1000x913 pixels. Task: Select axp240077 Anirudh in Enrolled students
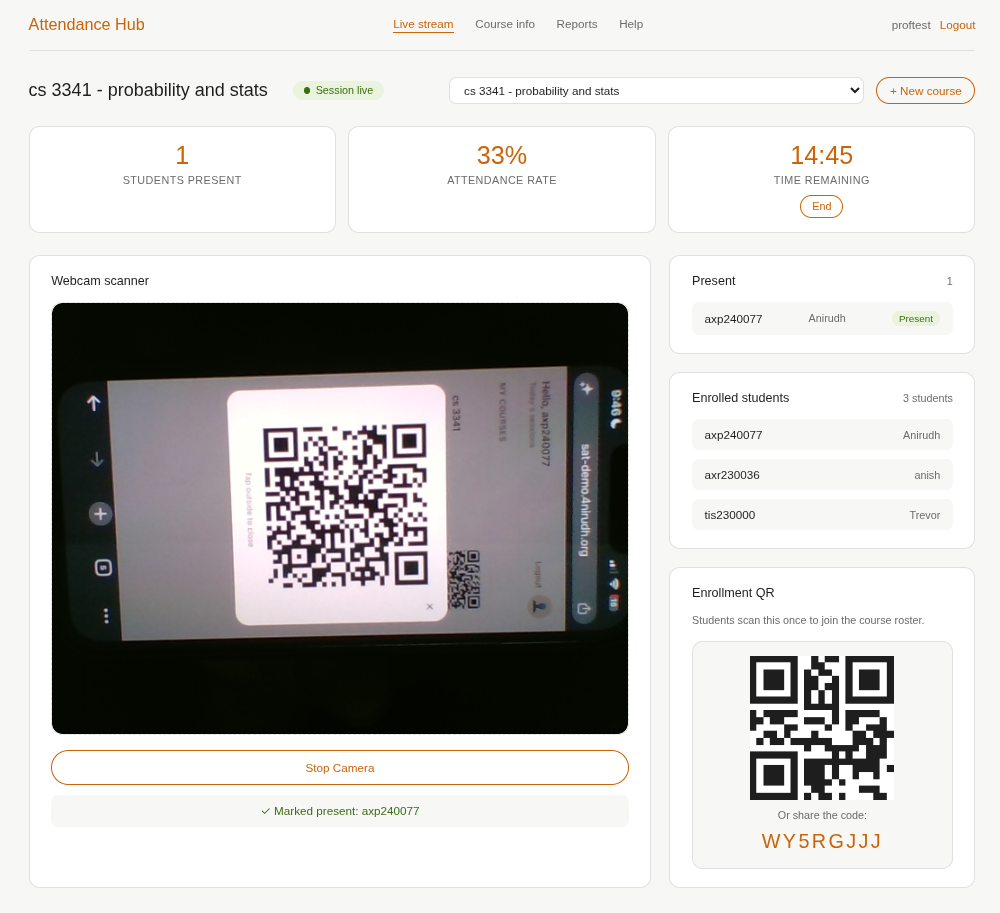tap(822, 435)
